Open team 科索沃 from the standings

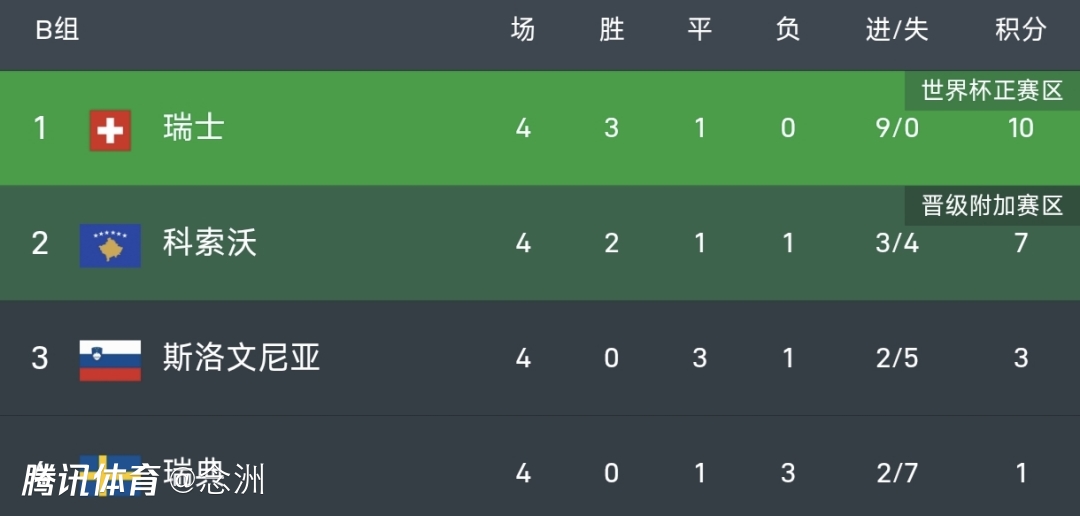click(210, 243)
